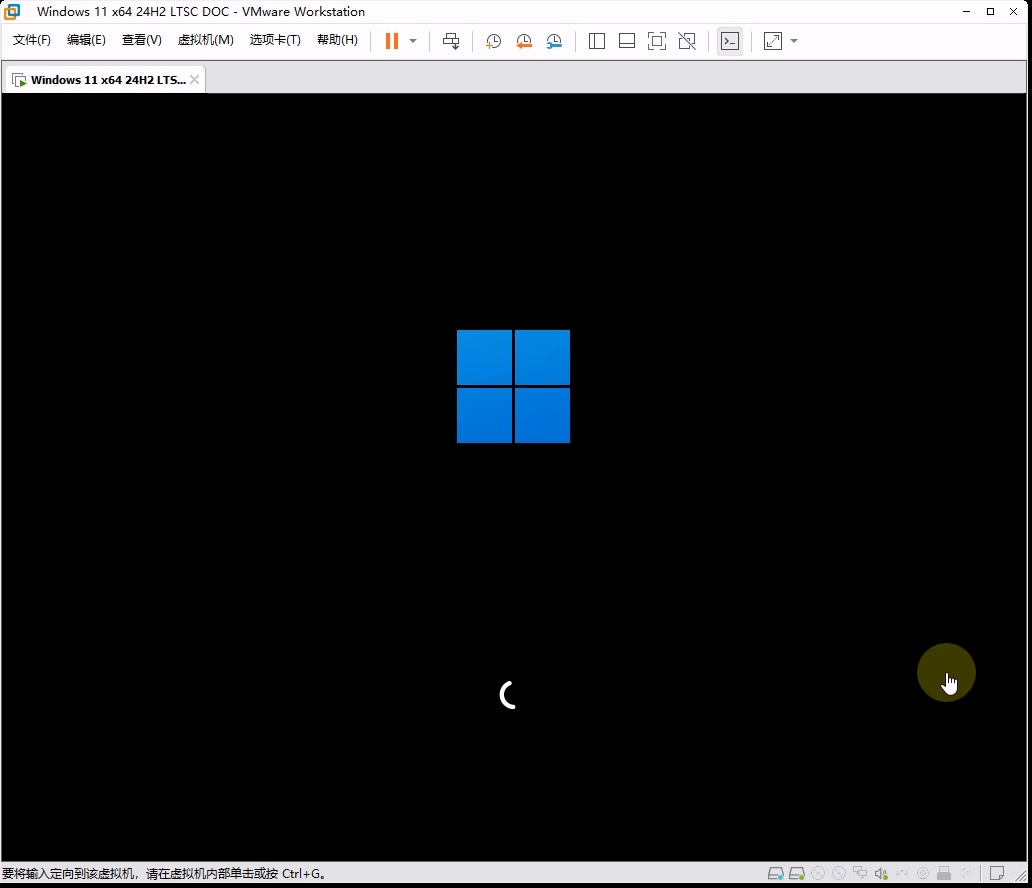The height and width of the screenshot is (888, 1032).
Task: Click the greyed-out status icon left of the message log
Action: (x=966, y=874)
